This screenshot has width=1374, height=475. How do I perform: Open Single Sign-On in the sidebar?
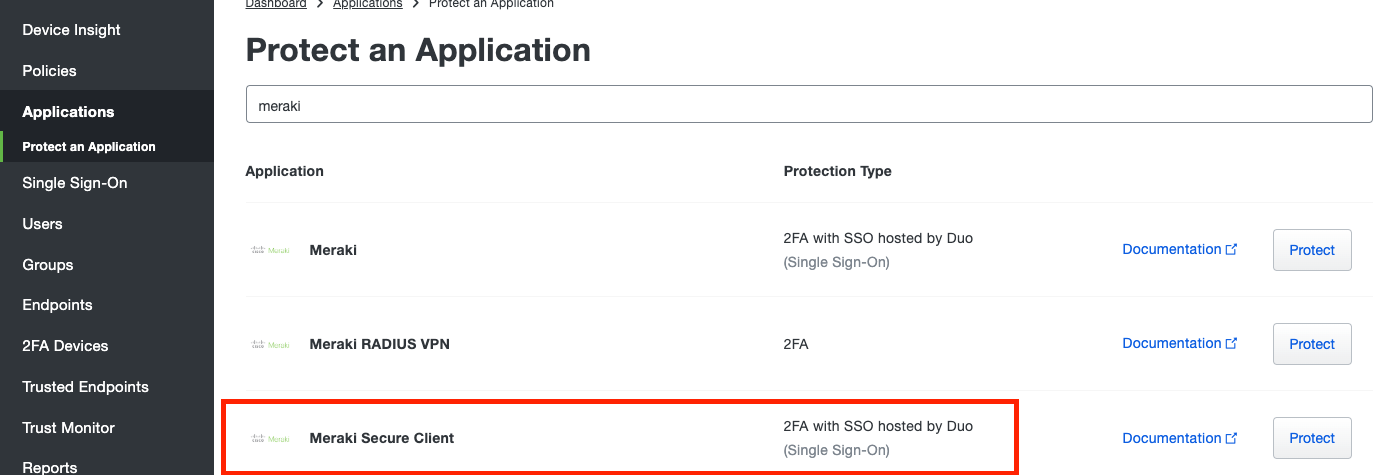coord(75,183)
